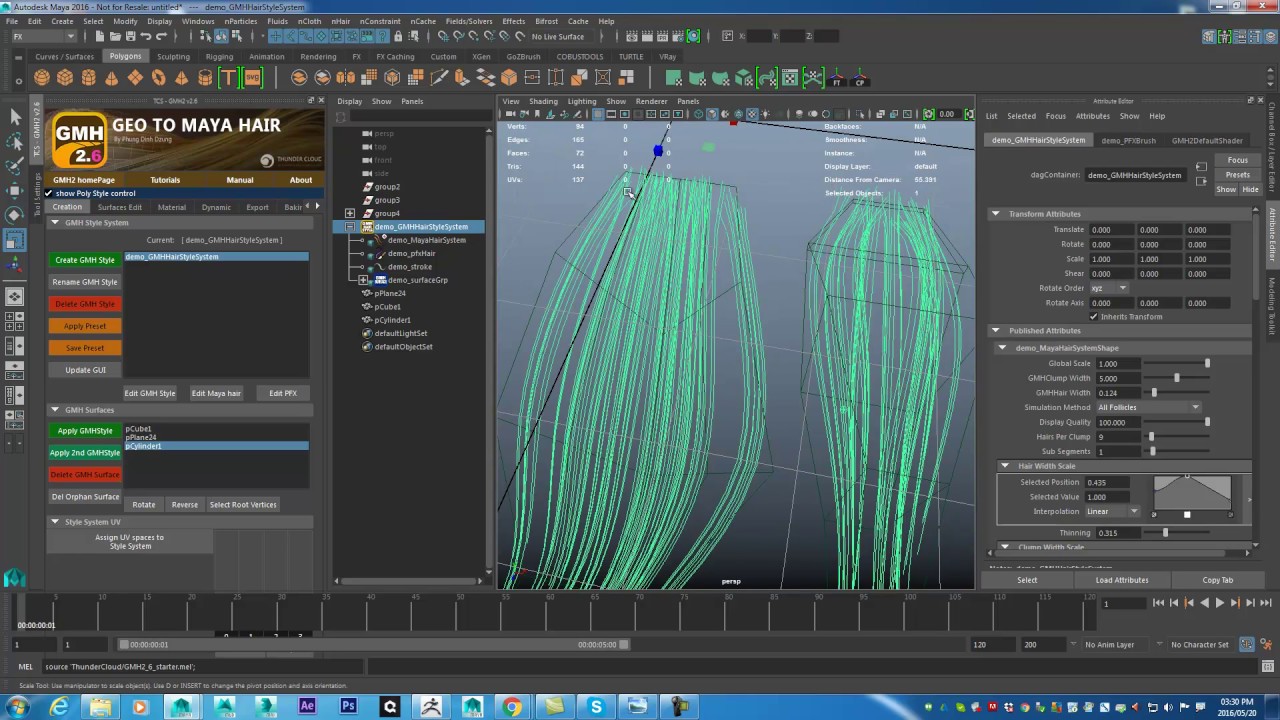Image resolution: width=1280 pixels, height=720 pixels.
Task: Click the timeline play forward button
Action: point(1219,603)
